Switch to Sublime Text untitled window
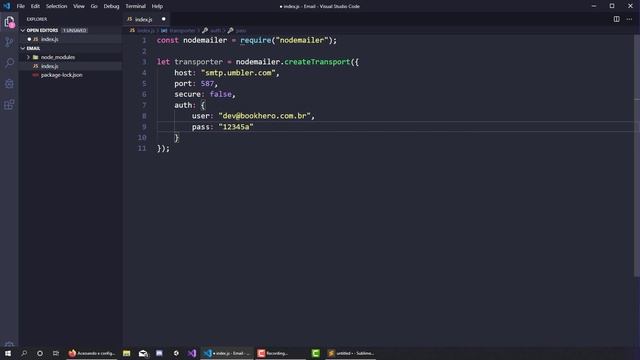 (351, 353)
